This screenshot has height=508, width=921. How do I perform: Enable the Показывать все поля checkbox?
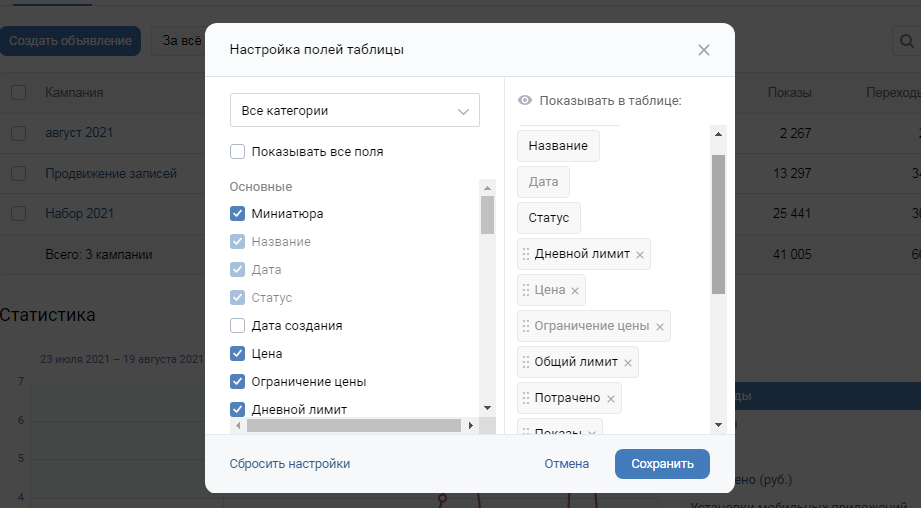pyautogui.click(x=237, y=152)
